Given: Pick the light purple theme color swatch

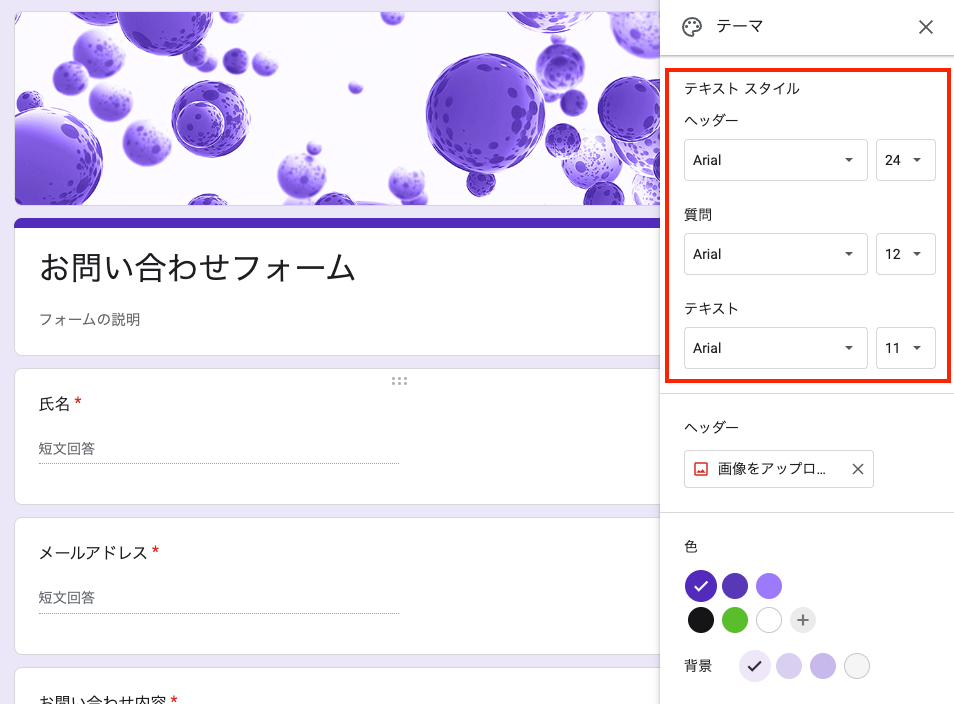Looking at the screenshot, I should (x=769, y=586).
